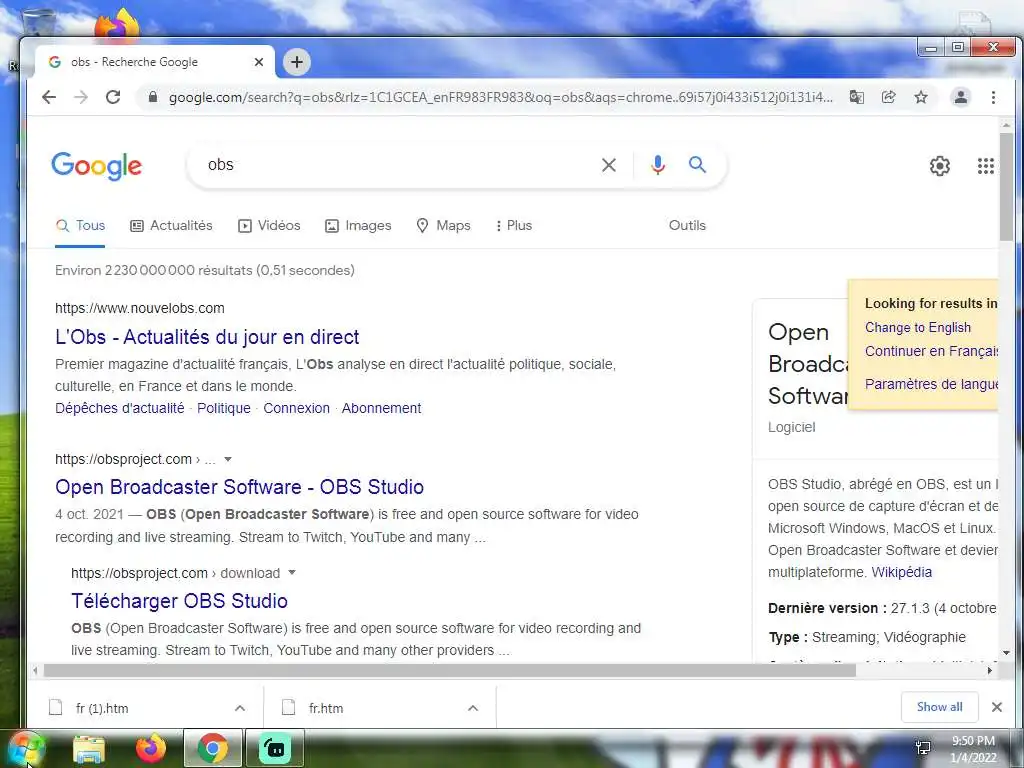This screenshot has width=1024, height=768.
Task: Reload the Google search page
Action: 113,97
